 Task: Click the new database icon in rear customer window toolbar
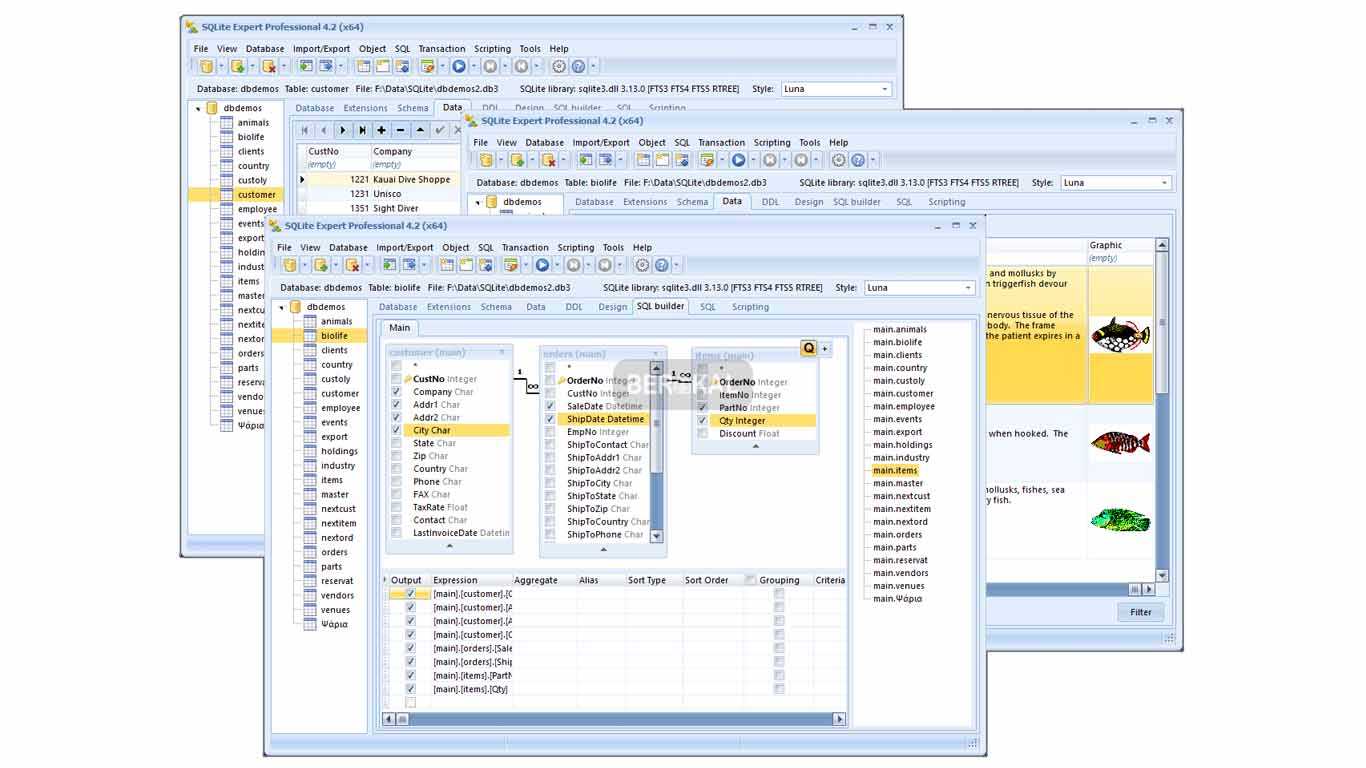207,66
